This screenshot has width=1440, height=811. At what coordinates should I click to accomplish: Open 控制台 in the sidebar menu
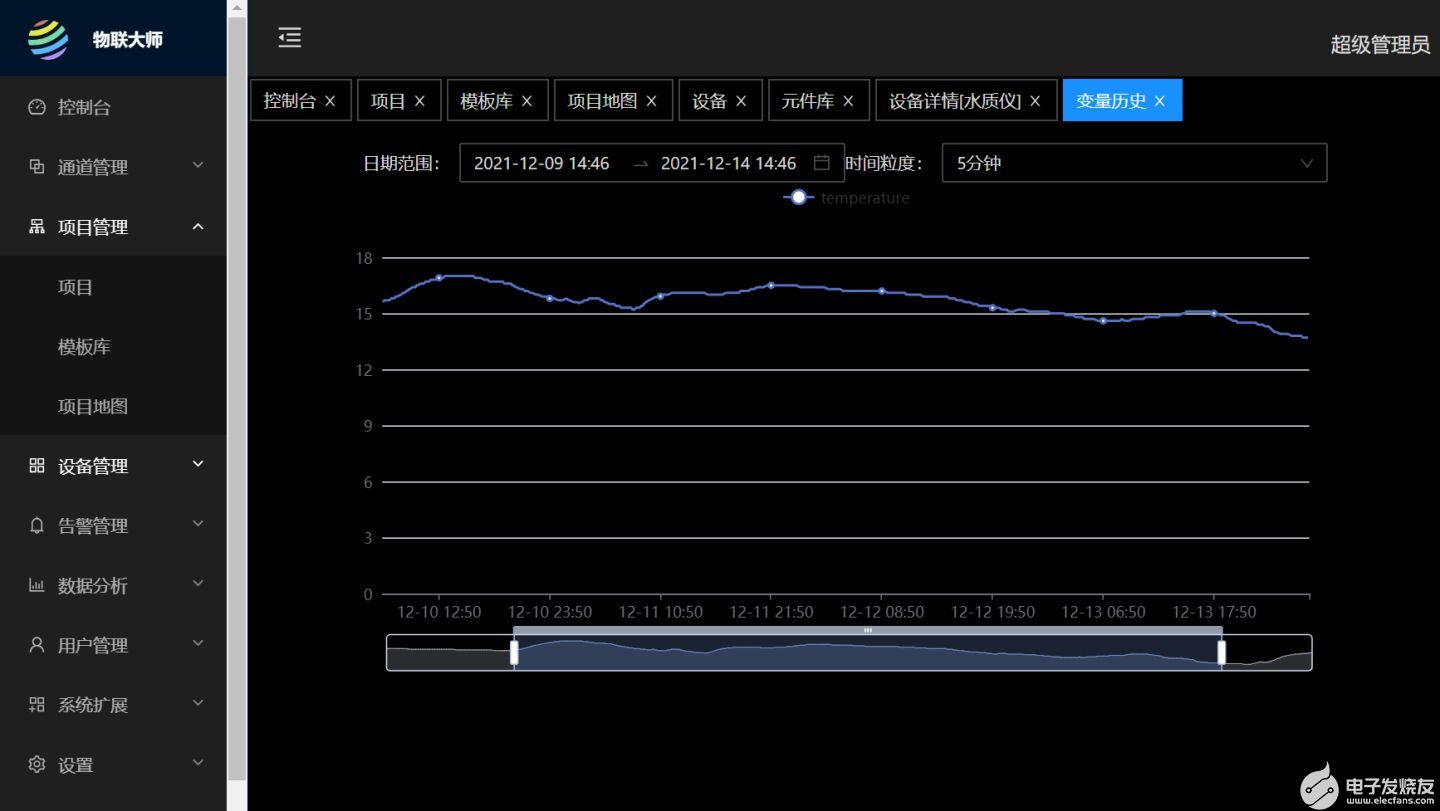(113, 107)
